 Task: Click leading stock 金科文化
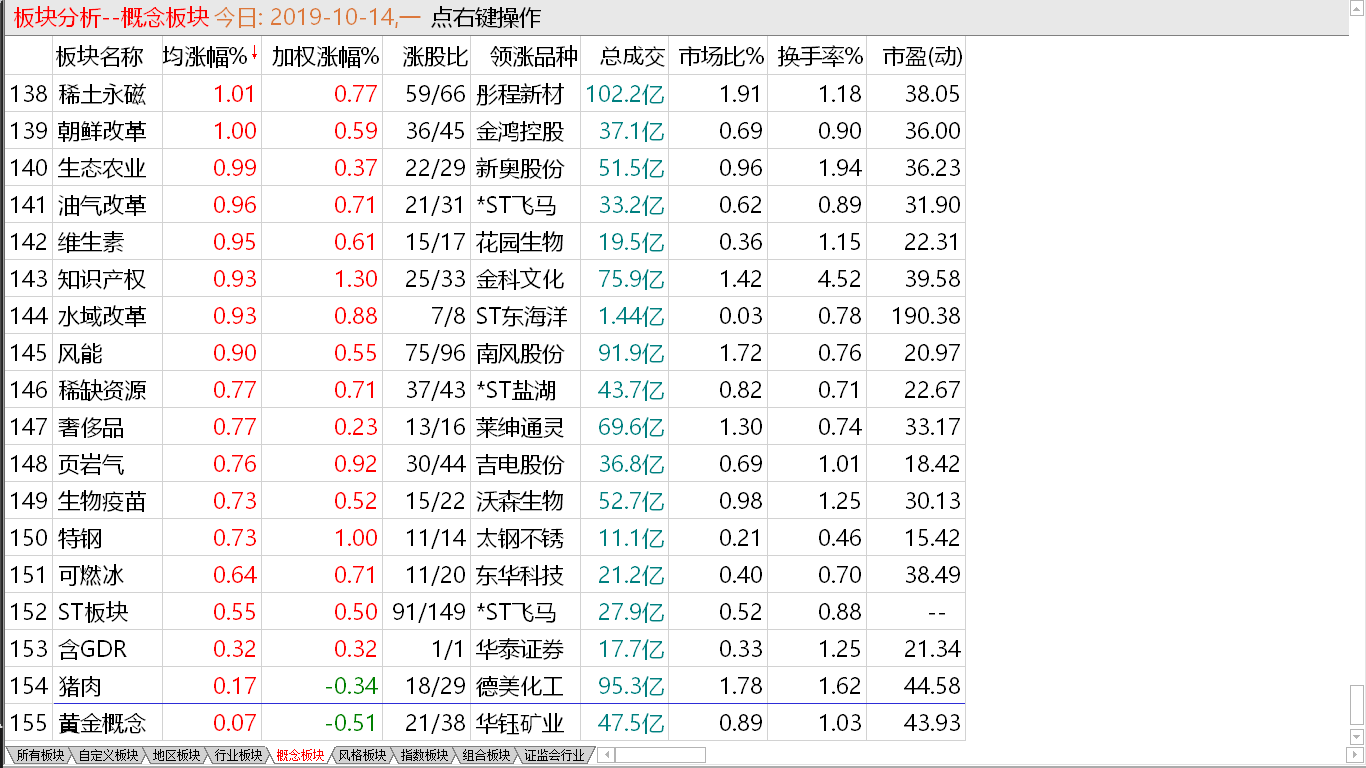click(x=520, y=279)
